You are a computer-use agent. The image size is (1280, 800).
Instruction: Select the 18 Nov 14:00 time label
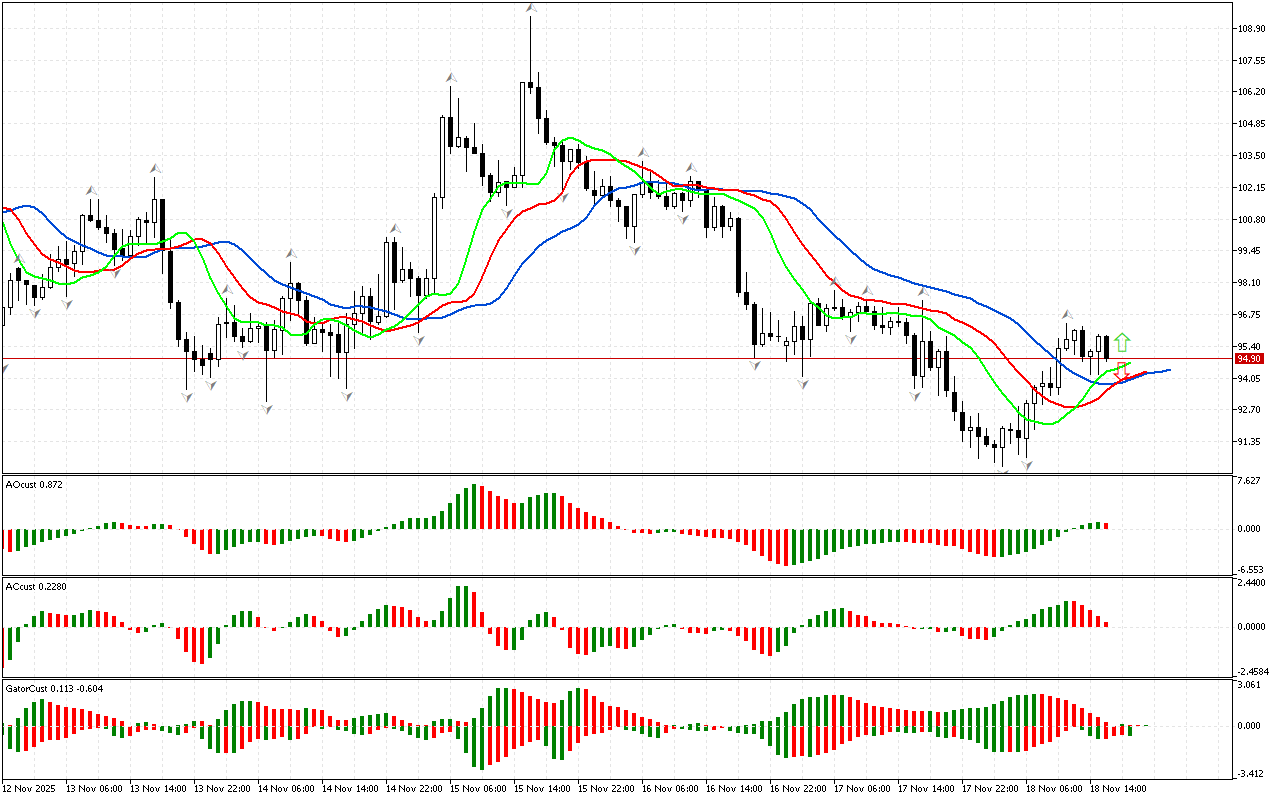[x=1120, y=789]
